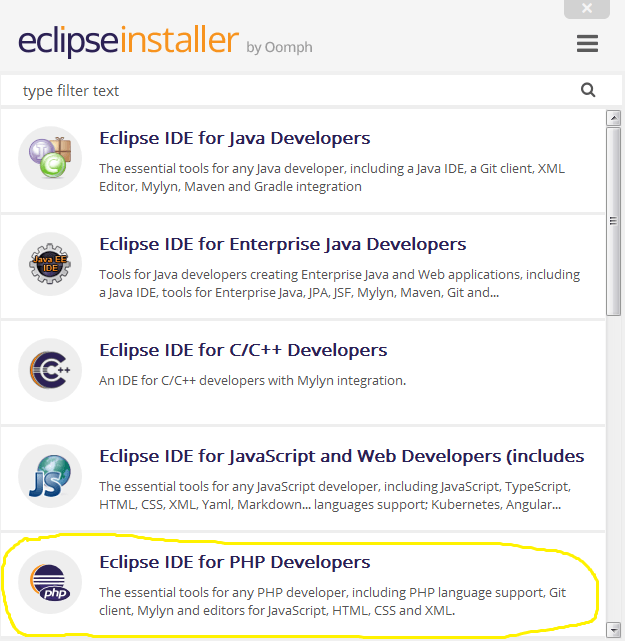Click the Java EE IDE gear icon

click(x=50, y=264)
